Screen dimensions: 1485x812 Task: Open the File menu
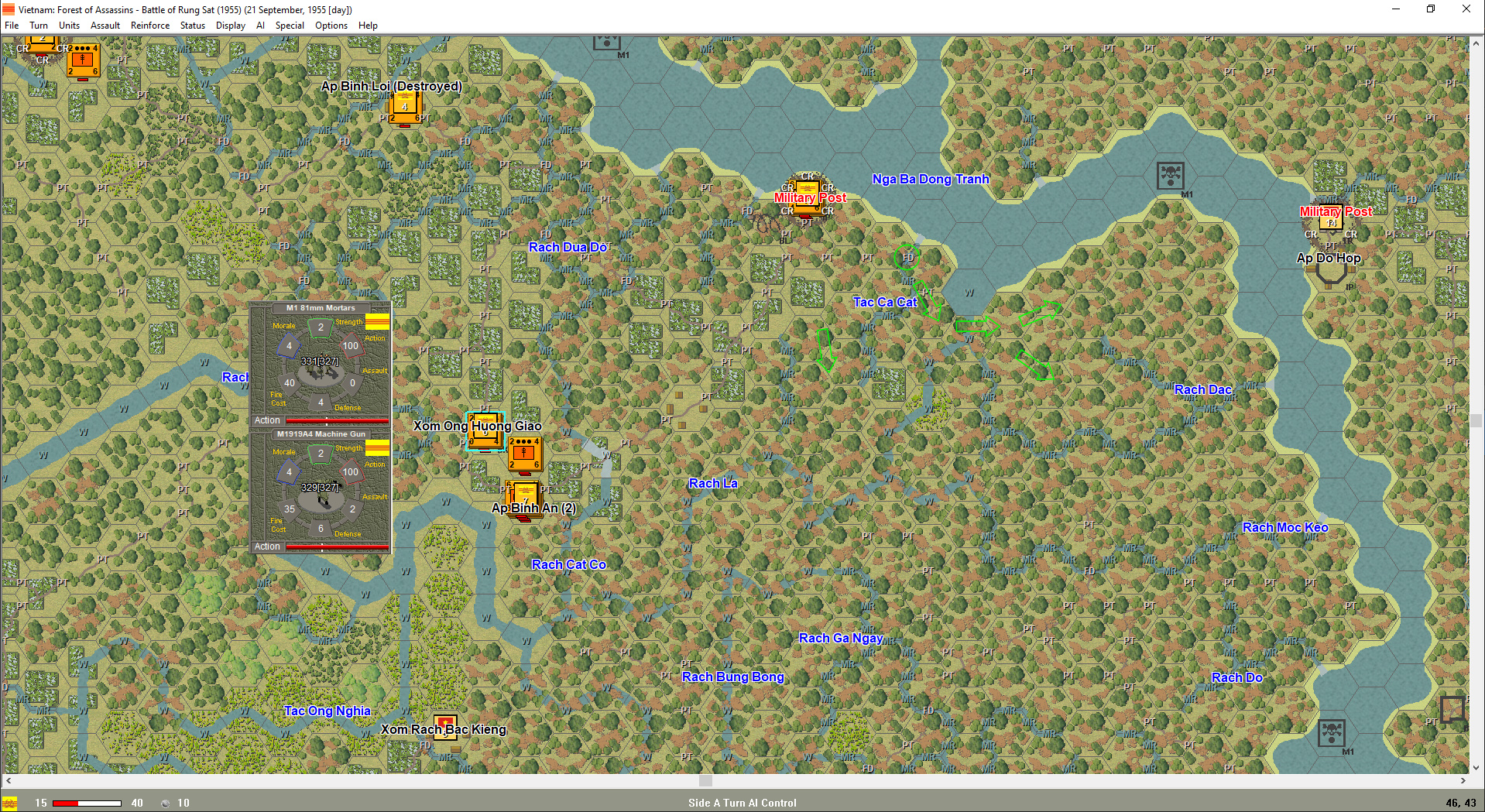(12, 26)
